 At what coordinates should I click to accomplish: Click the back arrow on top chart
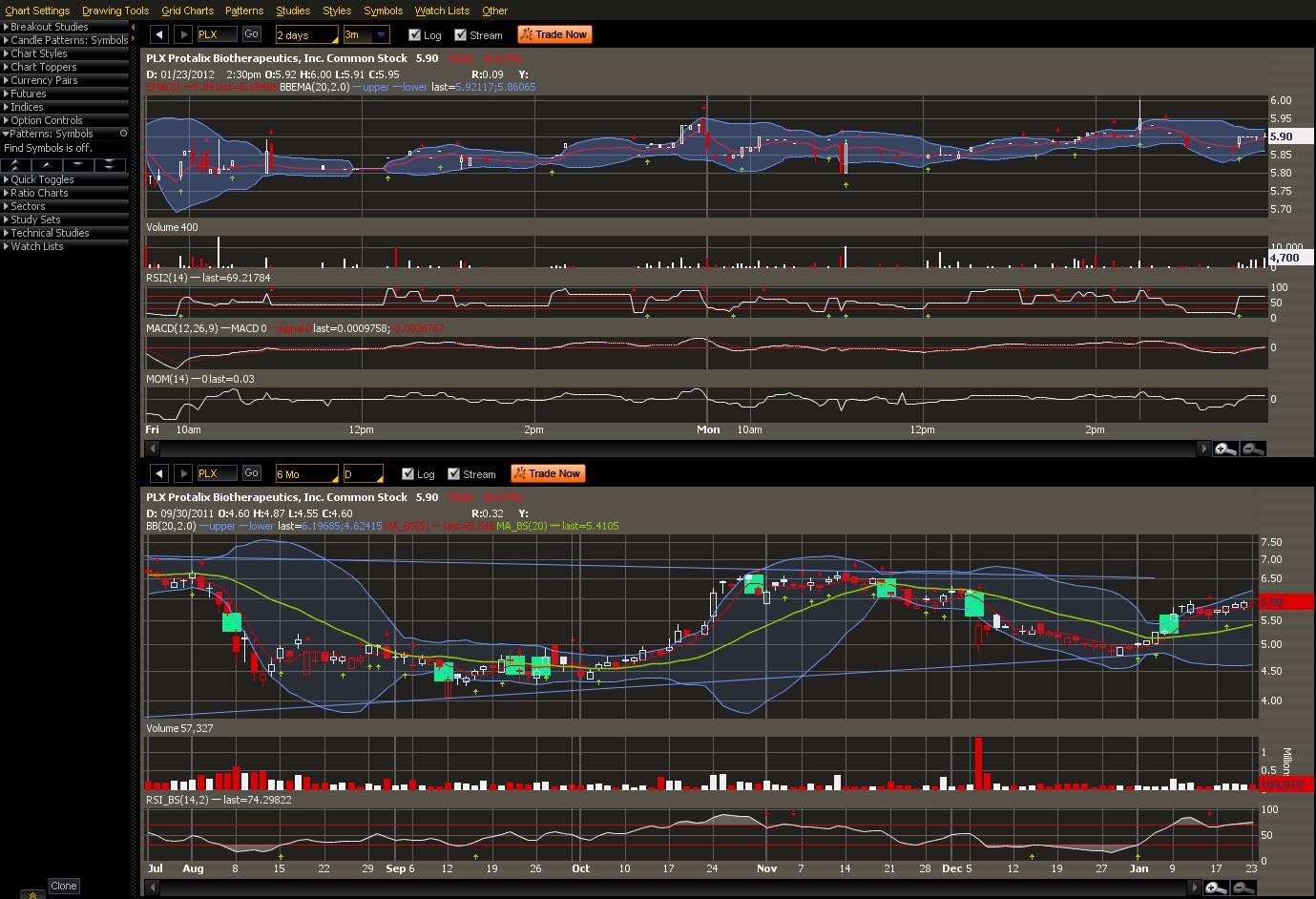159,34
